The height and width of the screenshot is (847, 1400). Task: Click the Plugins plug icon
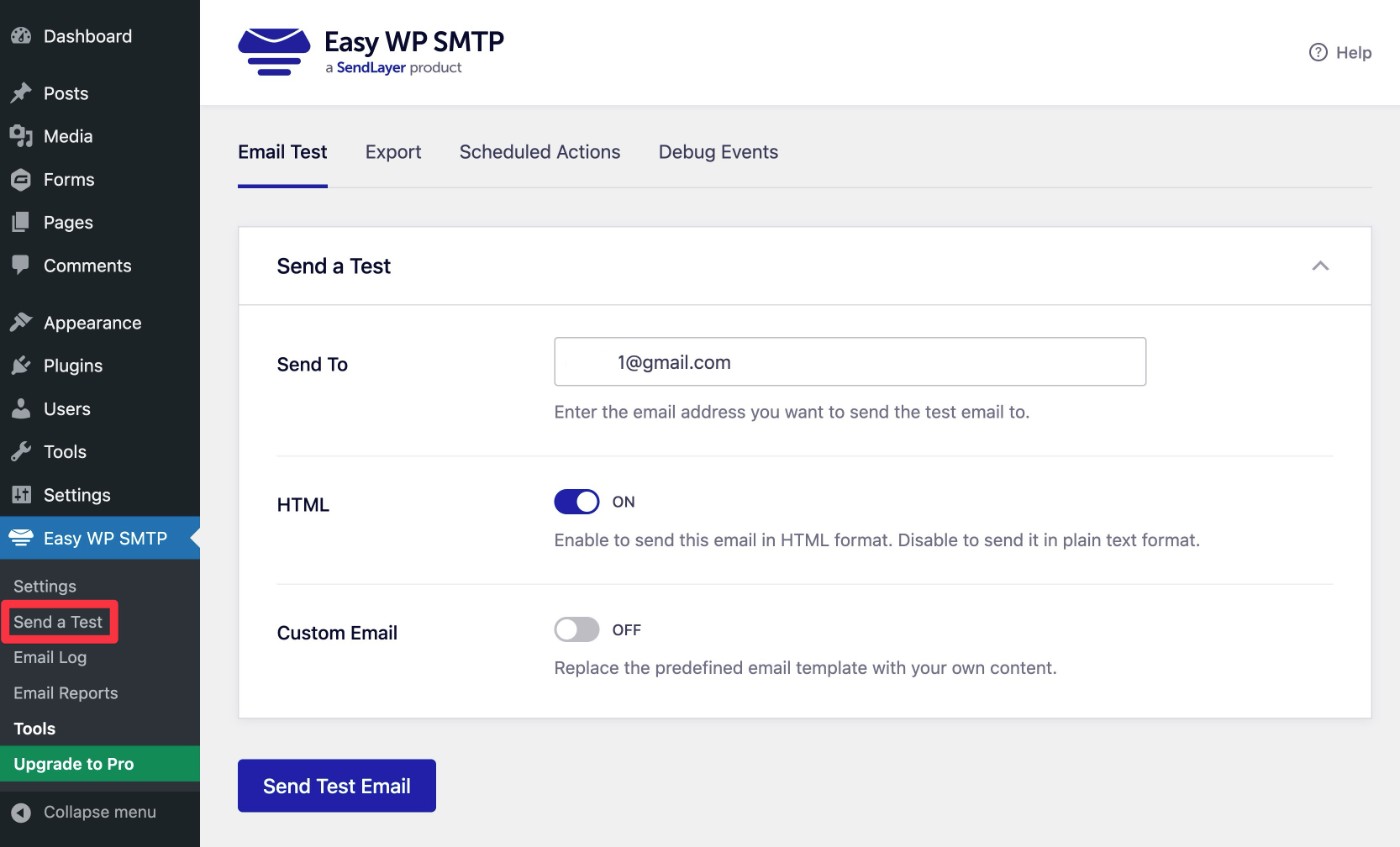[x=21, y=365]
